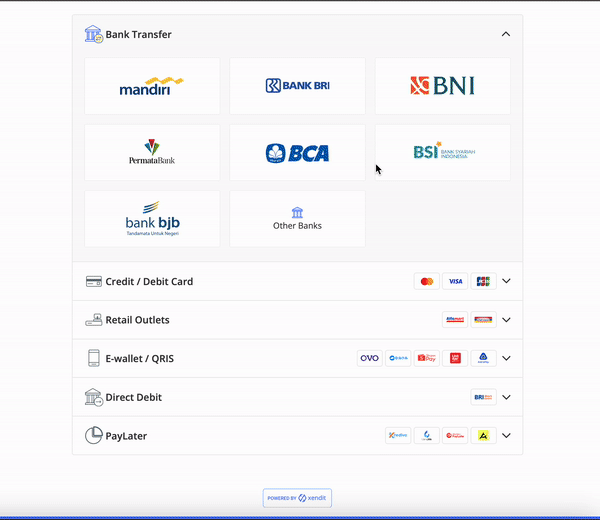600x520 pixels.
Task: Click the JCB logo badge
Action: coord(483,281)
